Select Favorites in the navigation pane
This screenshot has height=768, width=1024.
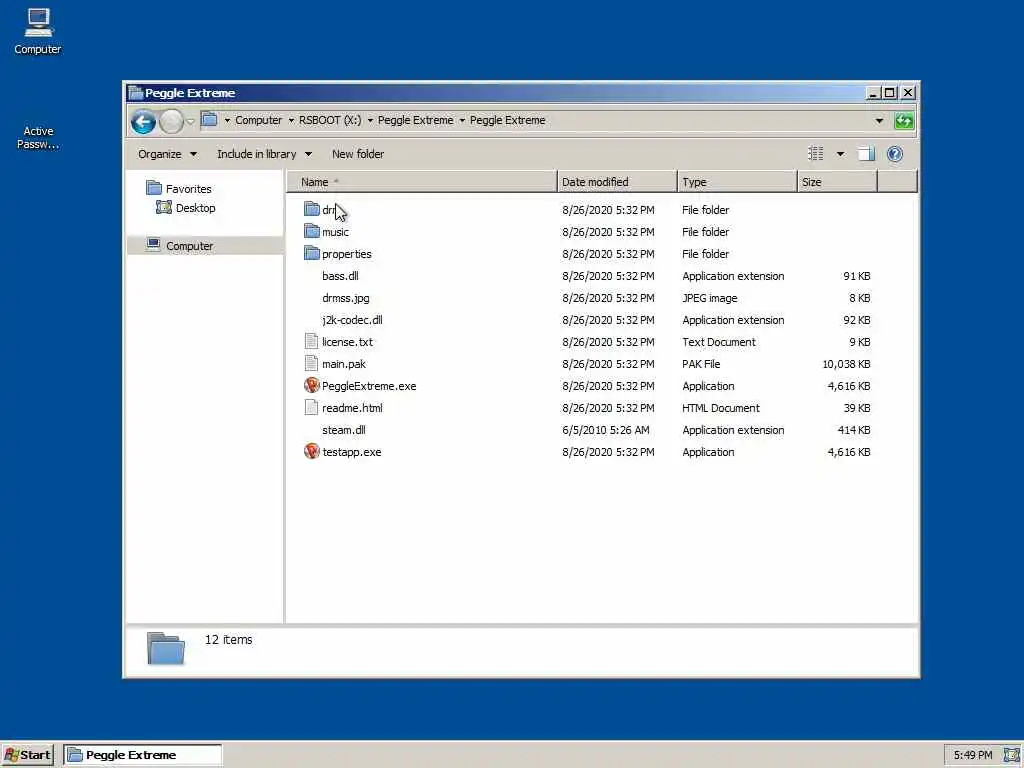coord(179,189)
